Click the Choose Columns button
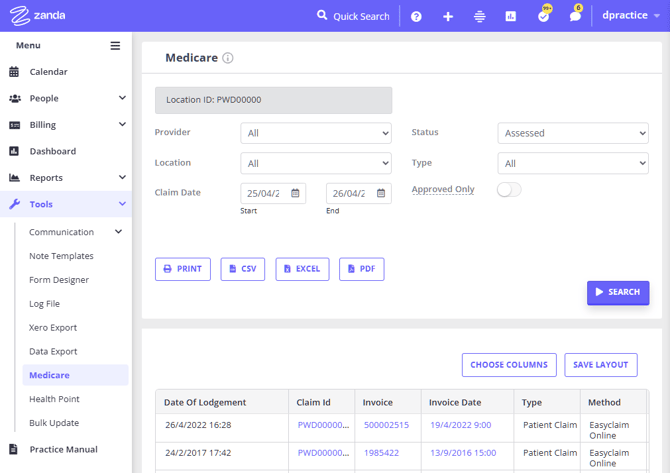Viewport: 670px width, 473px height. click(x=508, y=365)
